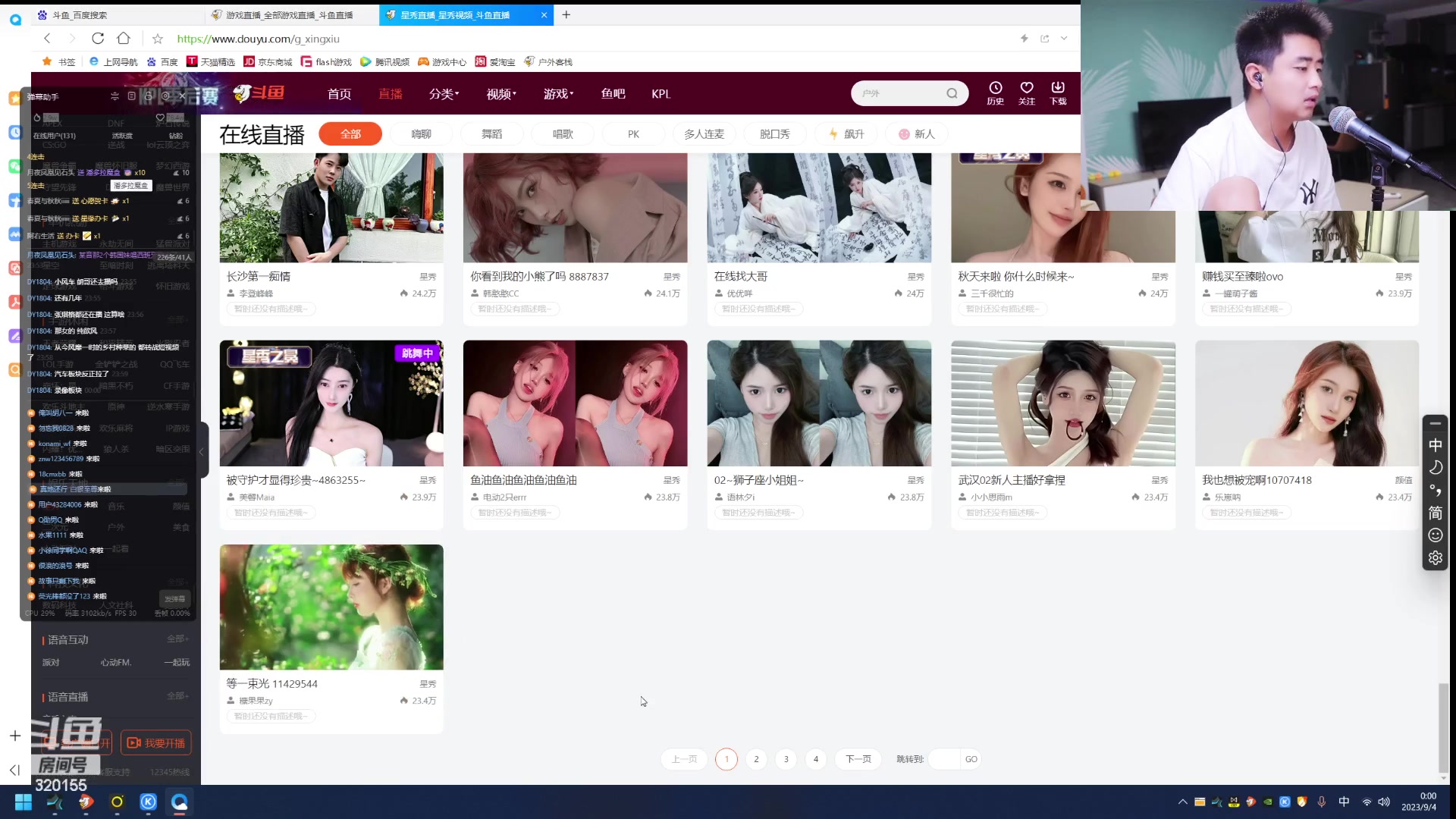
Task: Open the 鱼吧 nav menu item
Action: [x=613, y=94]
